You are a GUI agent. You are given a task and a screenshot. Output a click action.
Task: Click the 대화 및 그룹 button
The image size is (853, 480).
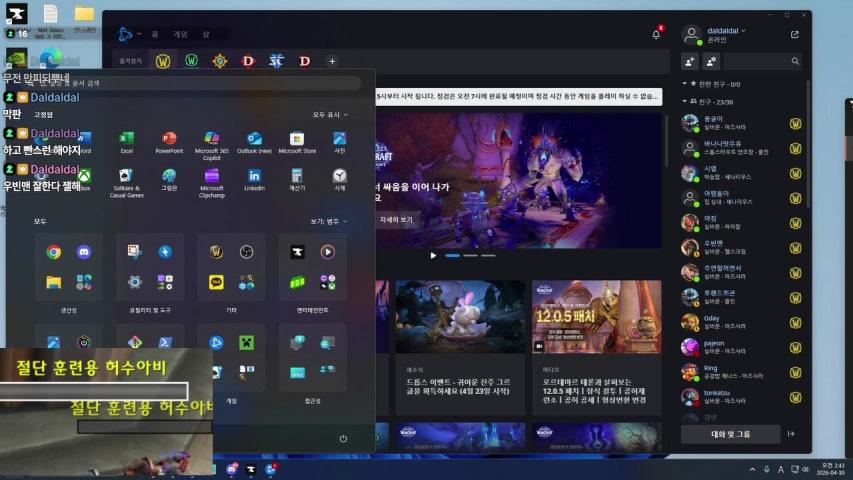tap(743, 433)
